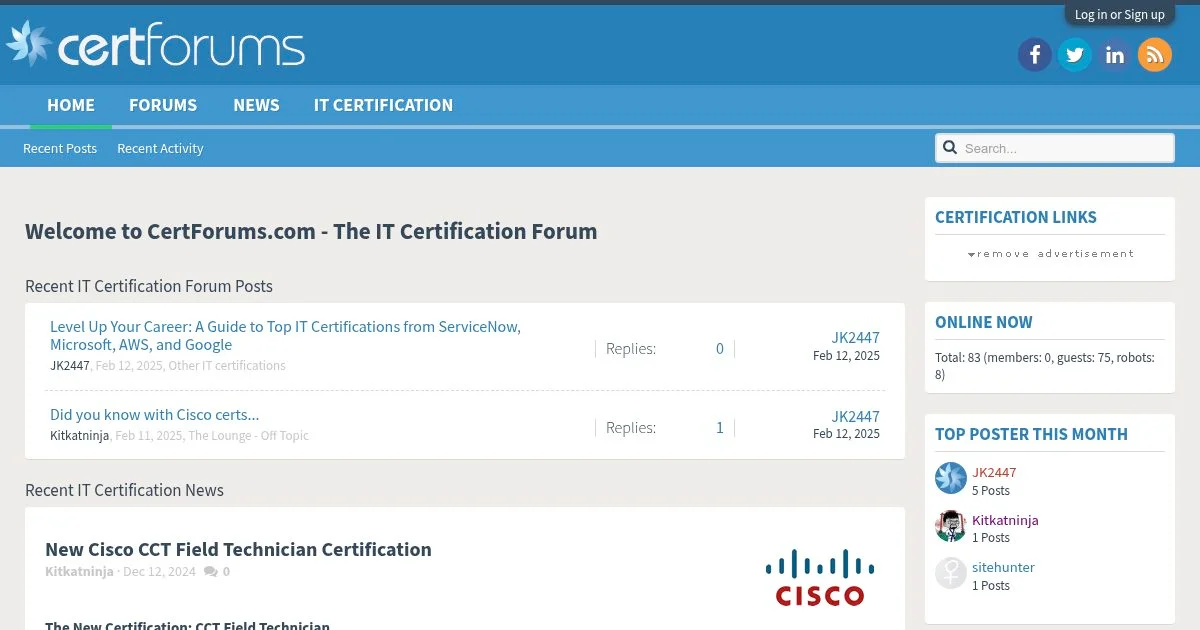Open the Level Up Your Career thread
1200x630 pixels.
285,335
